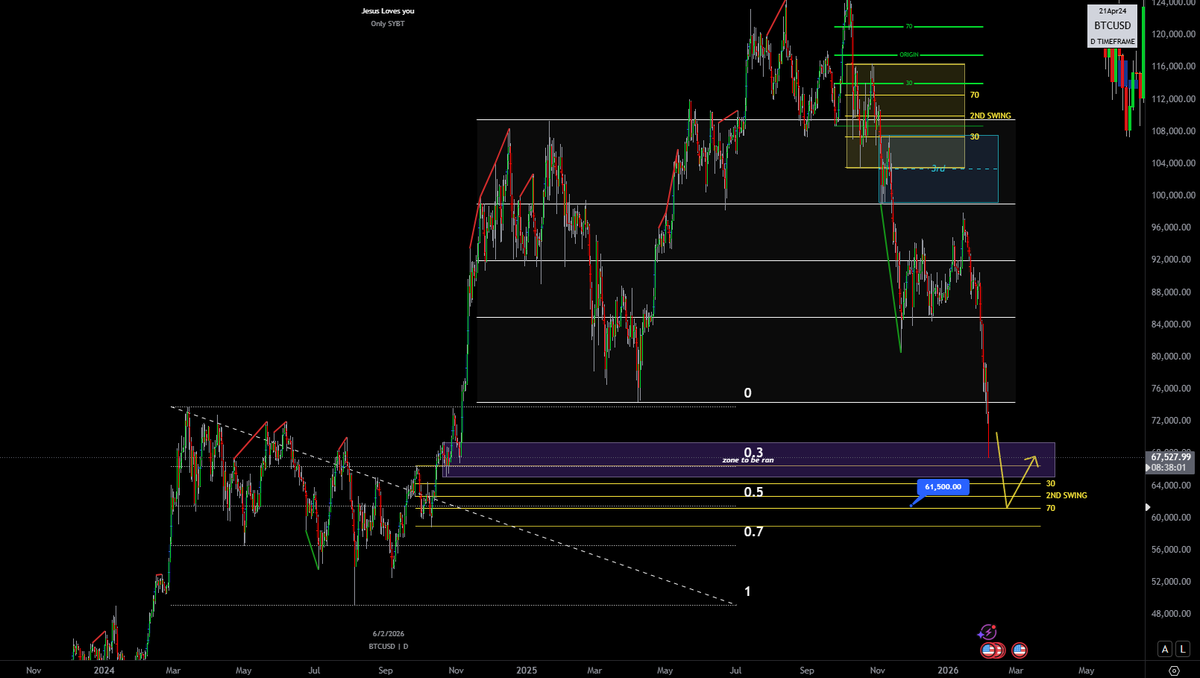The image size is (1200, 678).
Task: Open the stacked US flag economic events
Action: coord(994,650)
